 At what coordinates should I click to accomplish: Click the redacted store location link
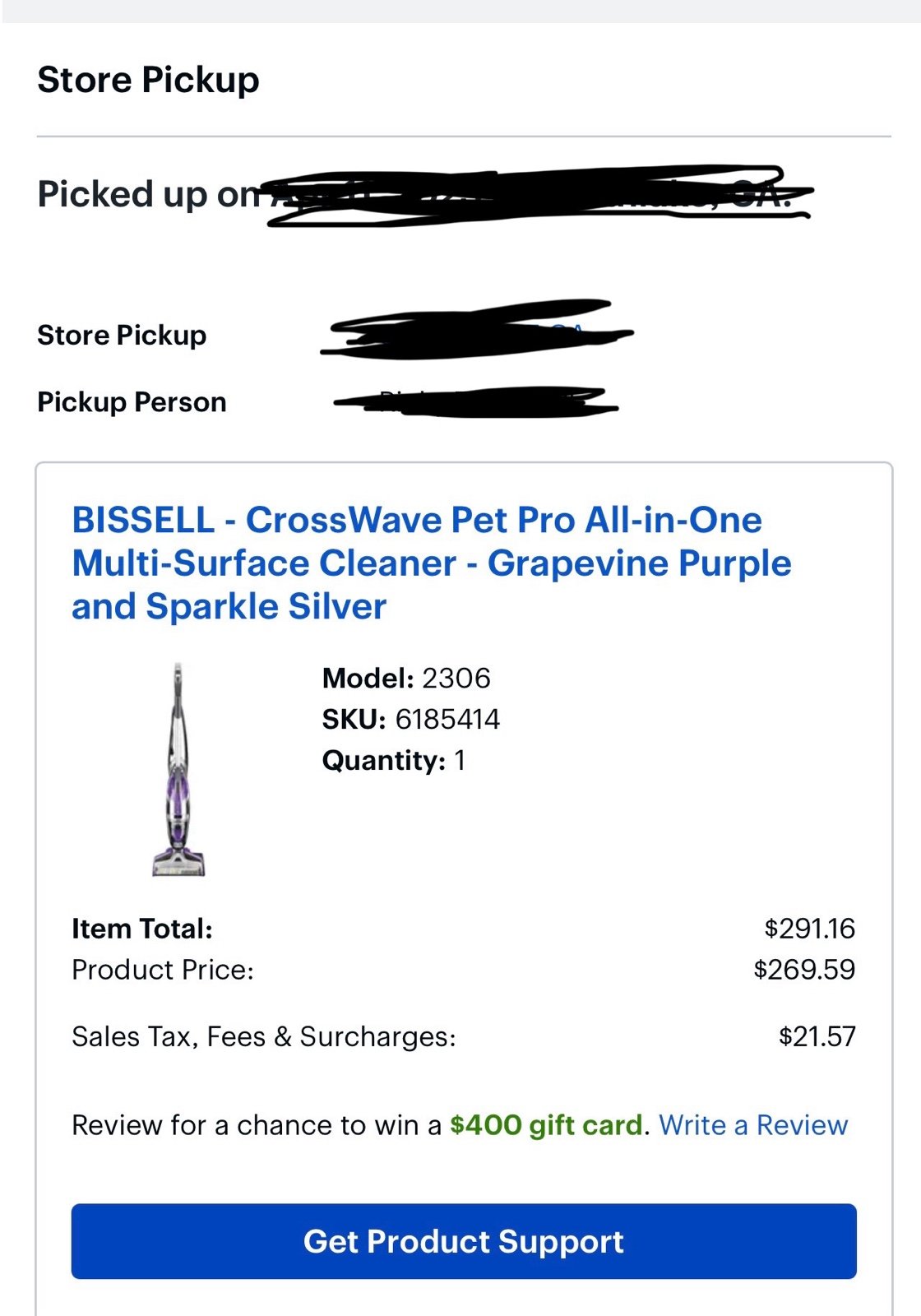click(477, 331)
